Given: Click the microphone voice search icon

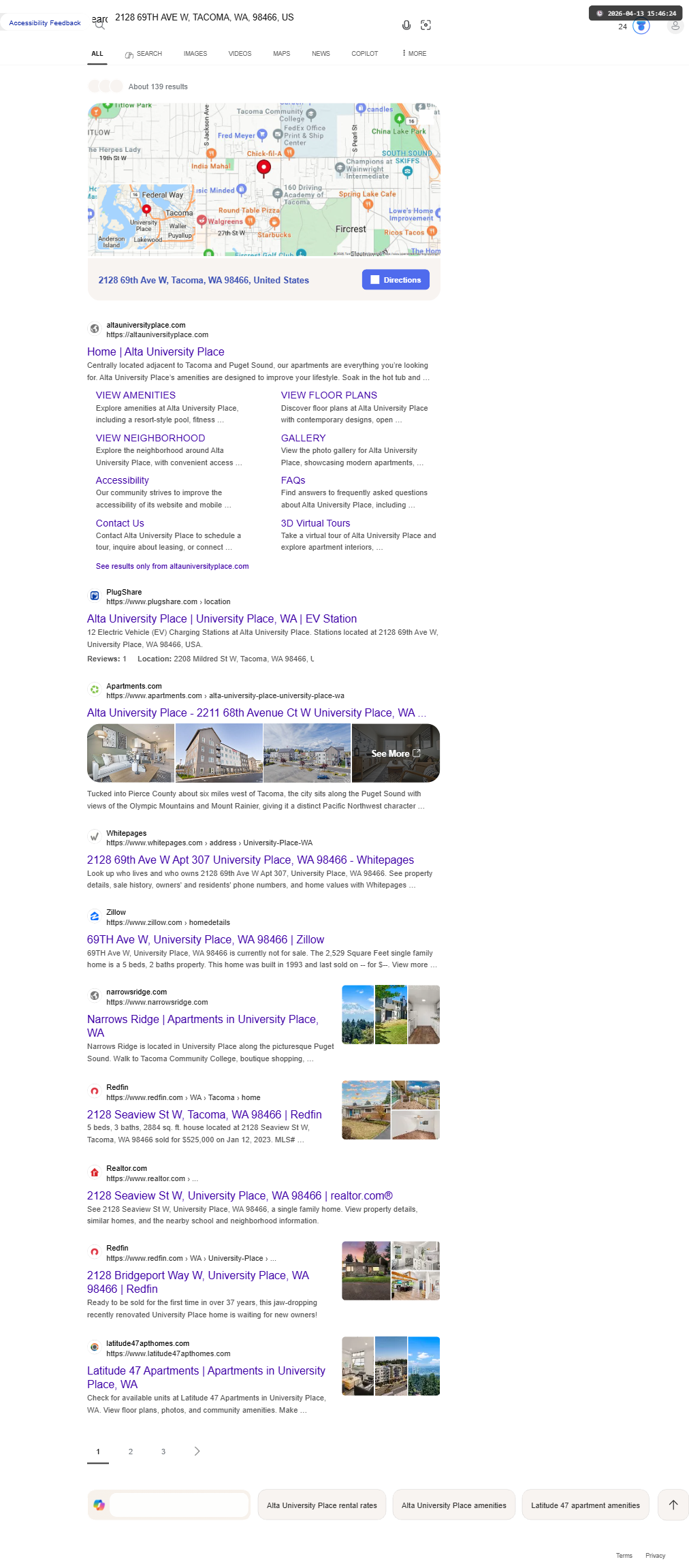Looking at the screenshot, I should pyautogui.click(x=406, y=25).
